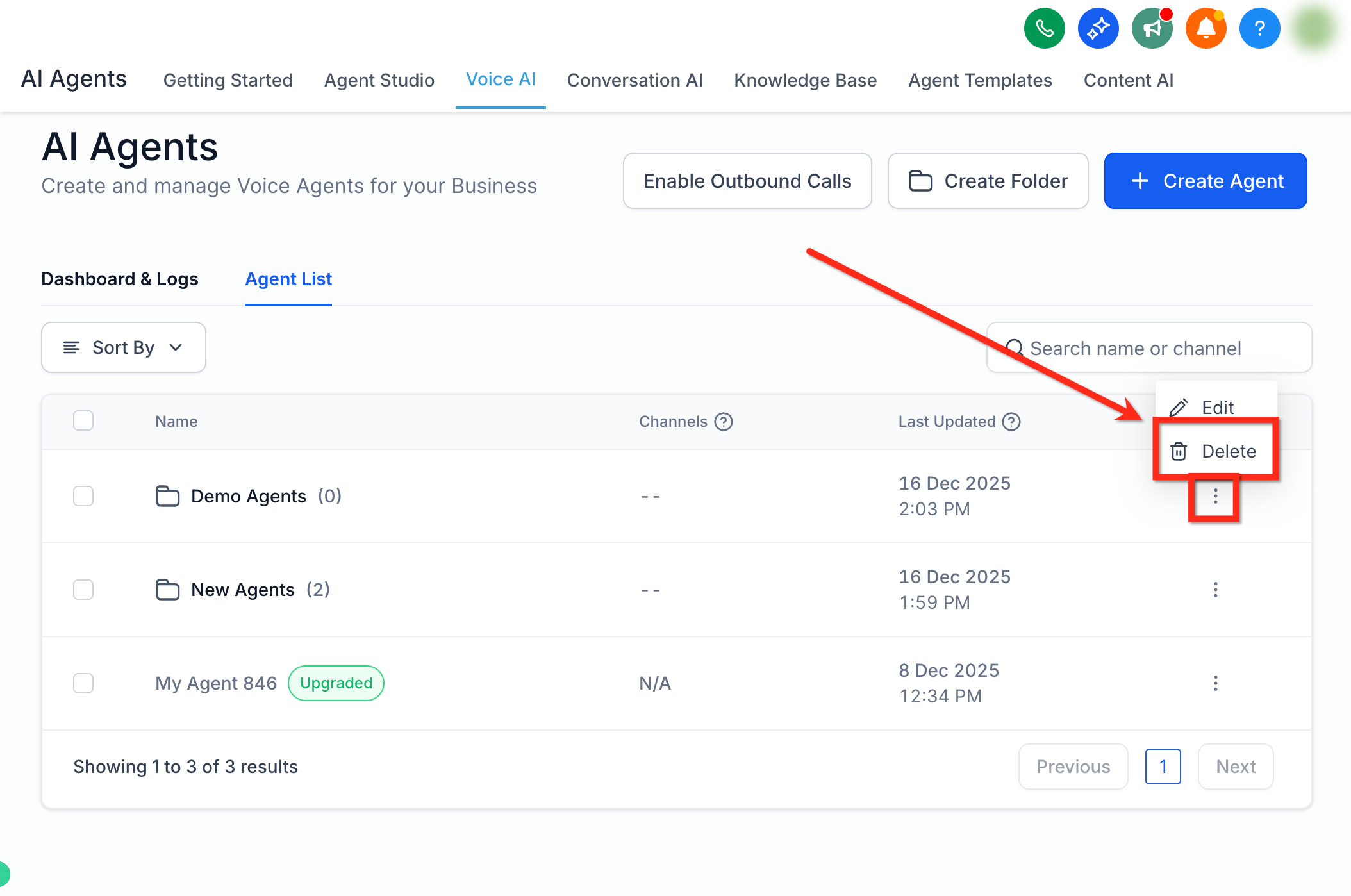Go to the Getting Started tab
Image resolution: width=1351 pixels, height=896 pixels.
(228, 80)
